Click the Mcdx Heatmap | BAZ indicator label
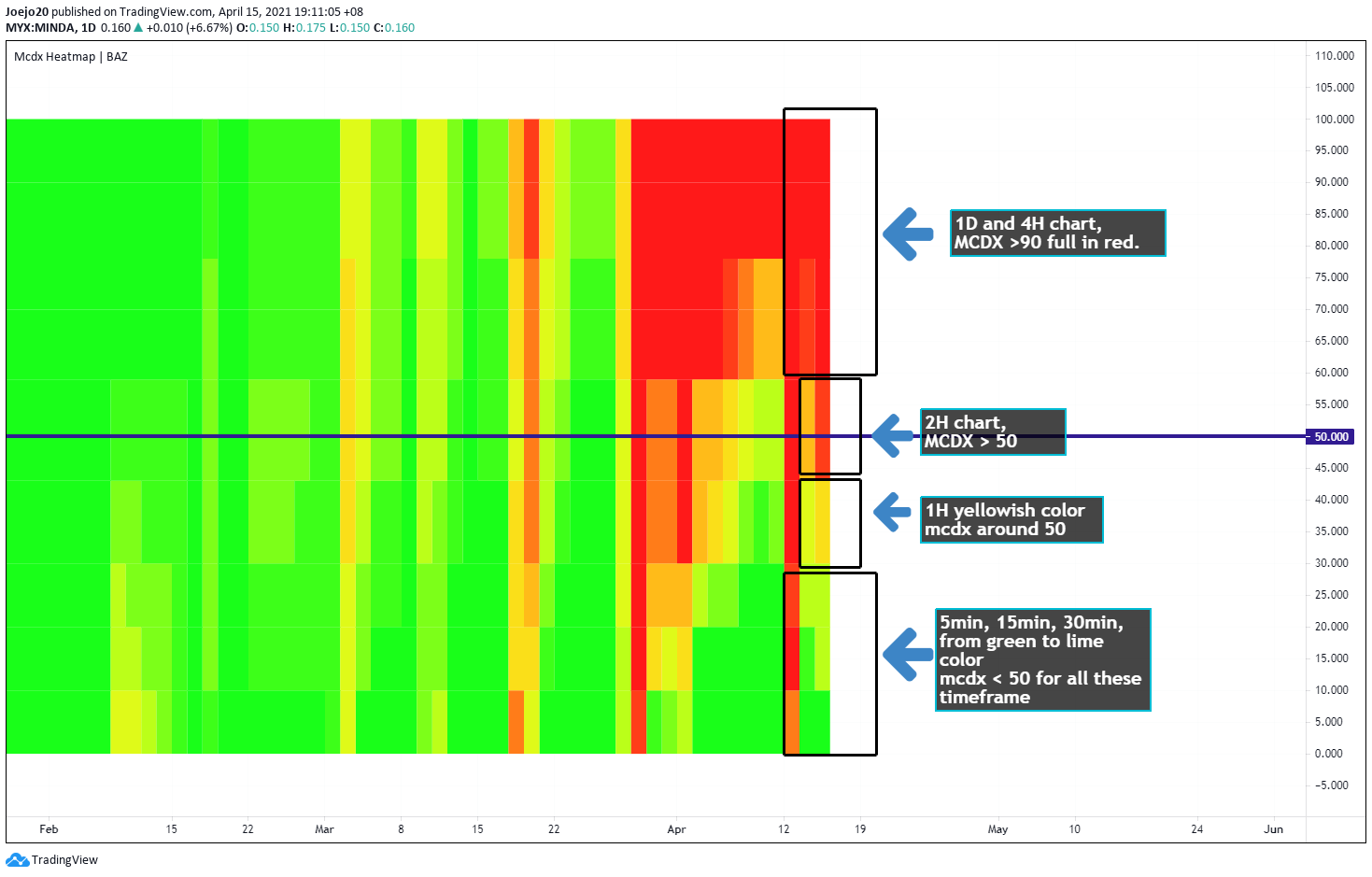Screen dimensions: 1372x877 point(71,57)
